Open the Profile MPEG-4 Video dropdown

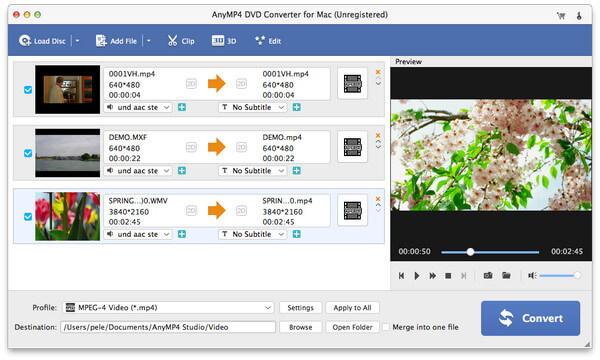168,308
